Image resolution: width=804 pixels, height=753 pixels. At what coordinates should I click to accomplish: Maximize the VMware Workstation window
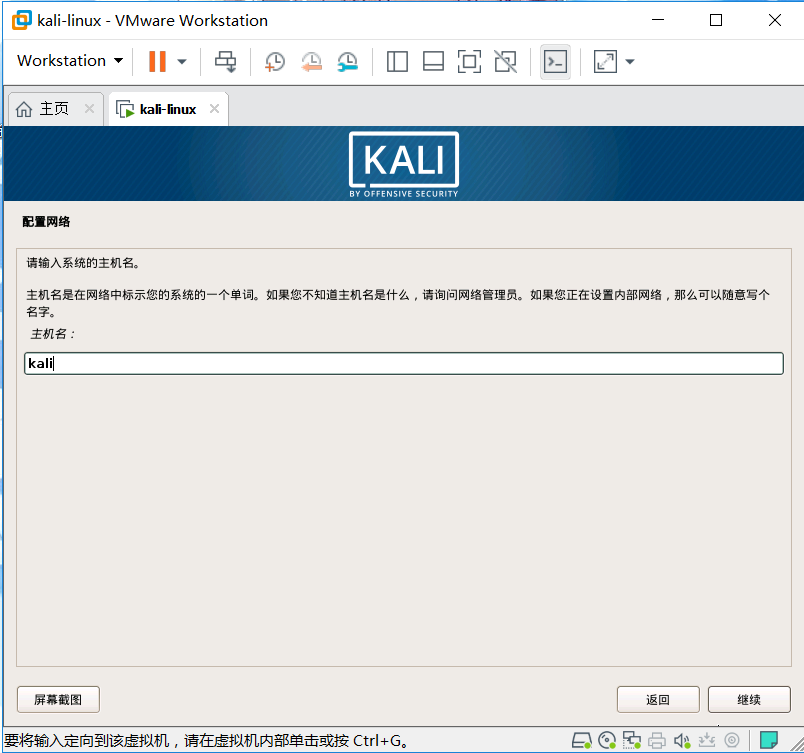pyautogui.click(x=716, y=20)
